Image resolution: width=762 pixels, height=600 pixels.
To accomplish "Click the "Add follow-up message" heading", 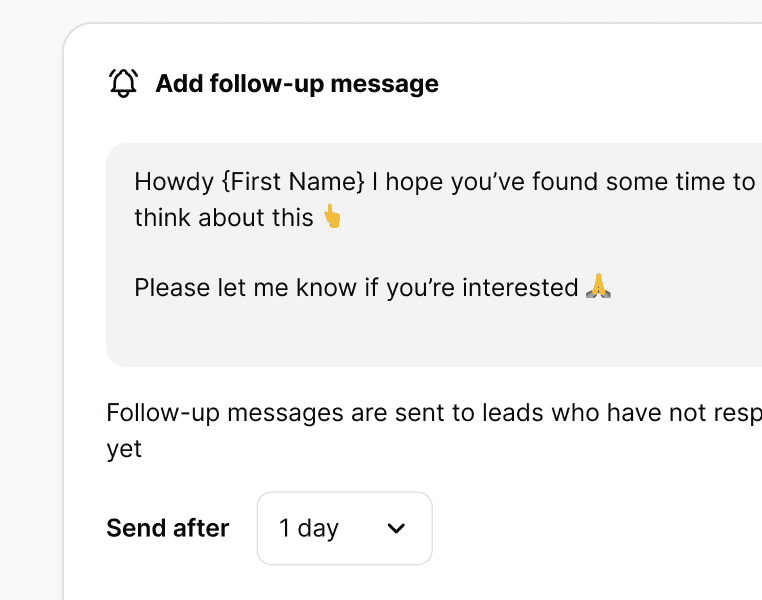I will click(297, 83).
